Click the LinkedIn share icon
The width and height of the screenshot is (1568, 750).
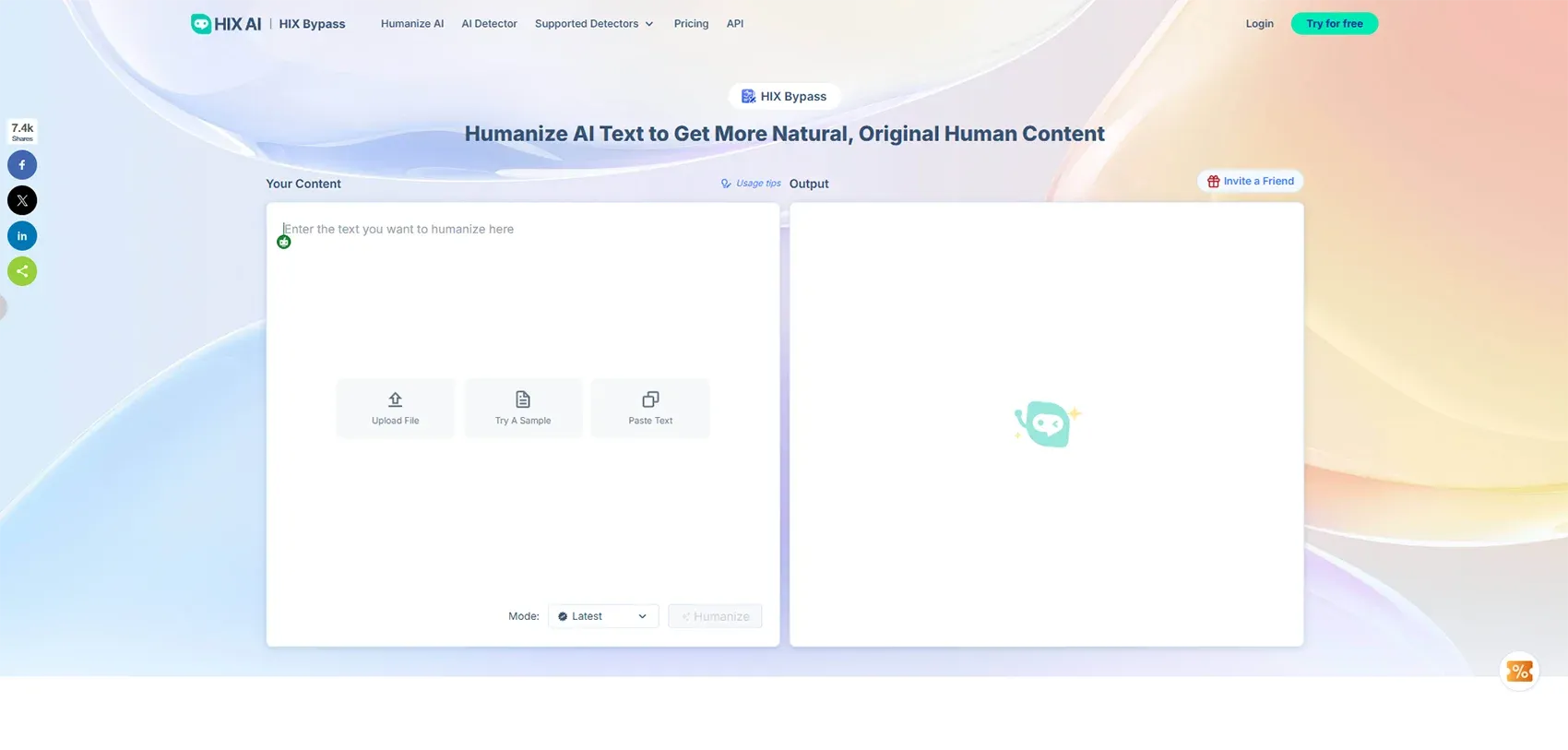click(x=22, y=236)
